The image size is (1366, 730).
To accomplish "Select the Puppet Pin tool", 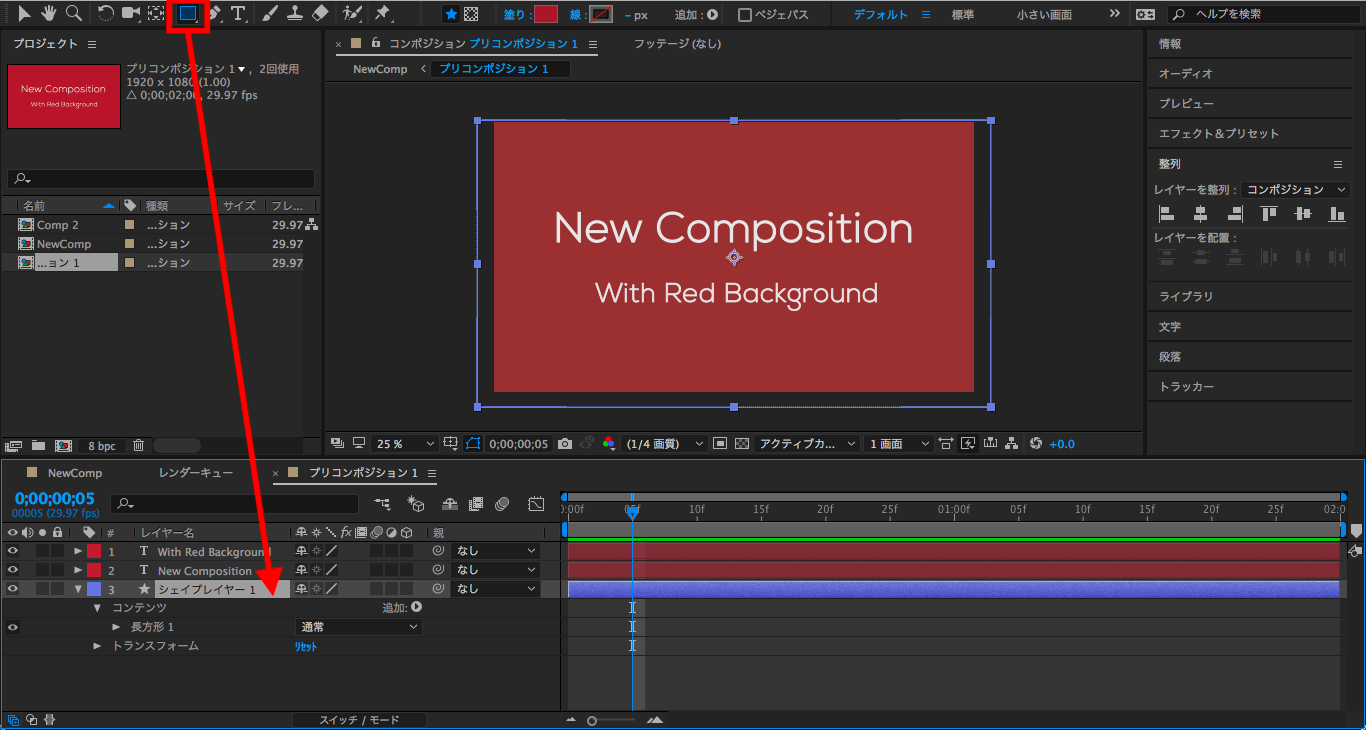I will (382, 14).
